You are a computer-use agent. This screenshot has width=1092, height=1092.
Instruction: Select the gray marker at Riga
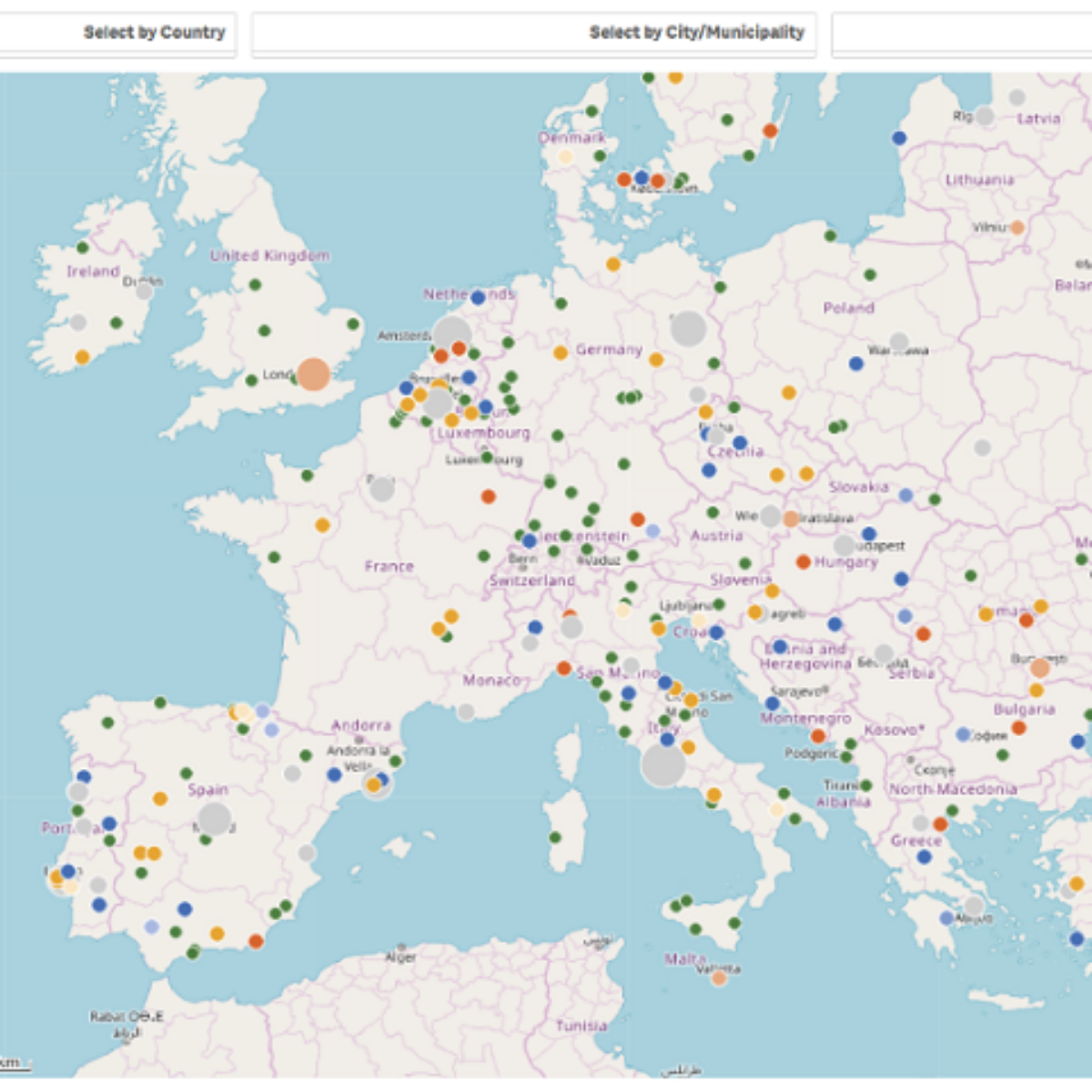point(985,116)
